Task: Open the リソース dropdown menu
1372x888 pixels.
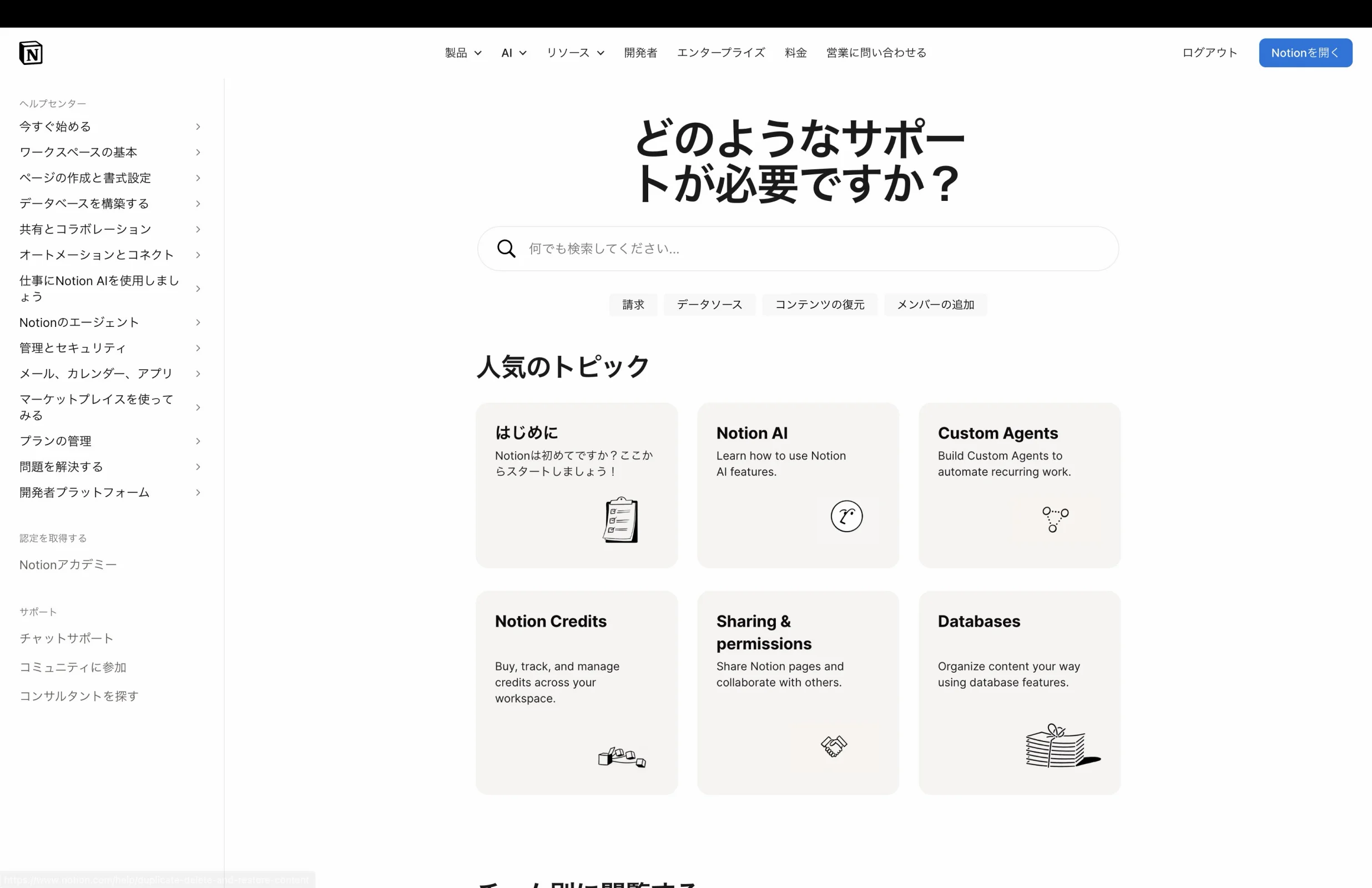Action: (x=576, y=53)
